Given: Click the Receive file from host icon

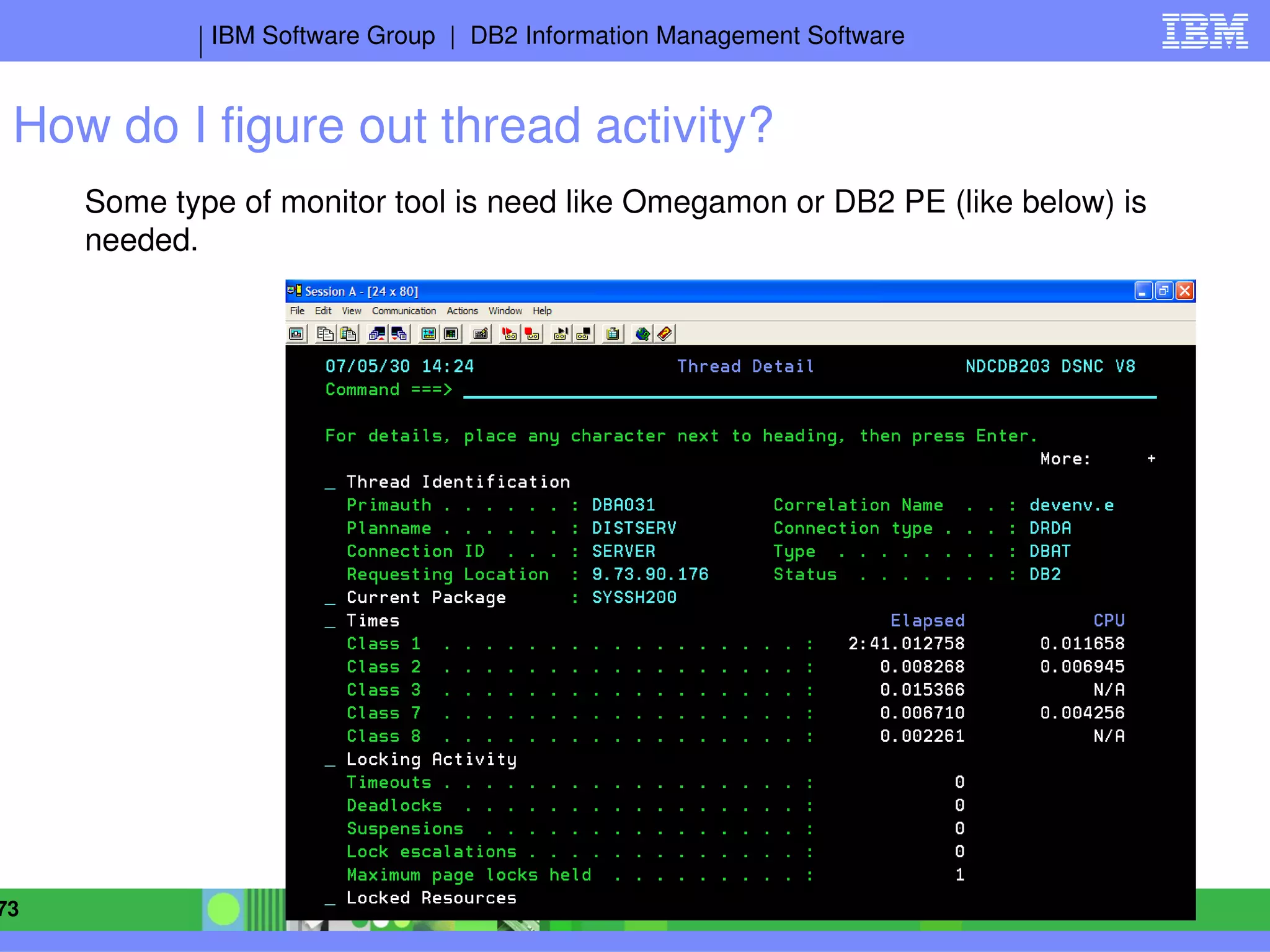Looking at the screenshot, I should tap(399, 334).
